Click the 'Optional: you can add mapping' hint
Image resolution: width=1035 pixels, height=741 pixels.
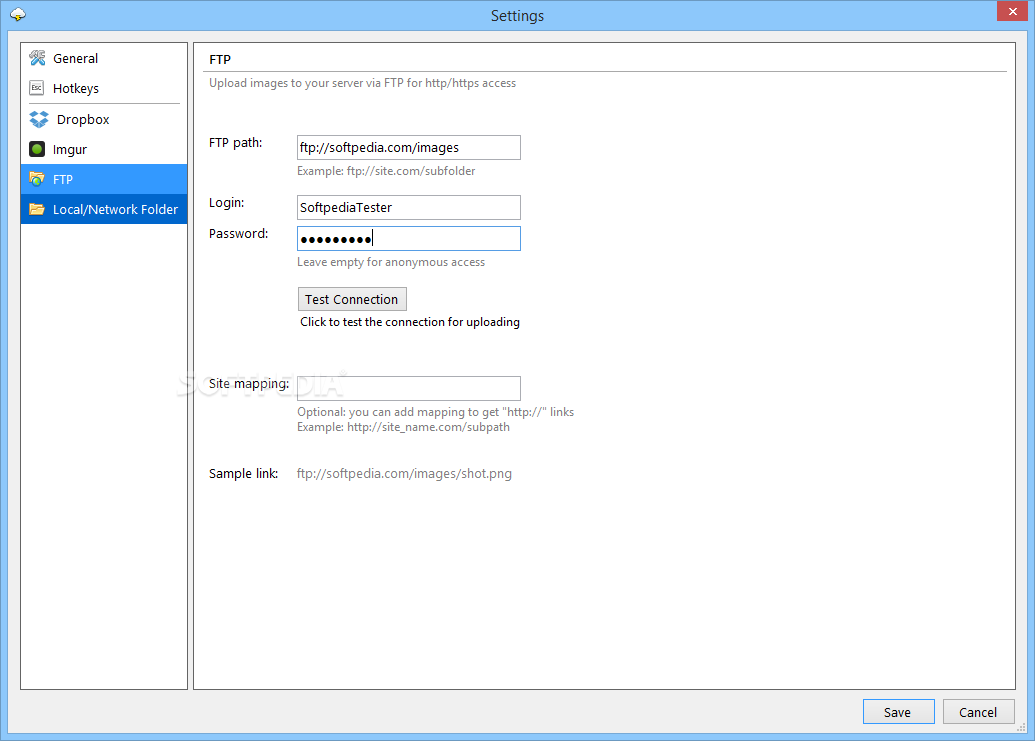click(x=436, y=412)
